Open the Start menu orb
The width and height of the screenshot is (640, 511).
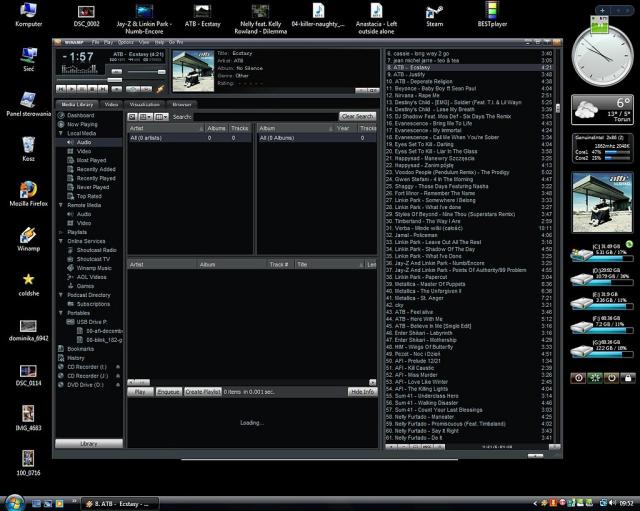click(x=15, y=503)
